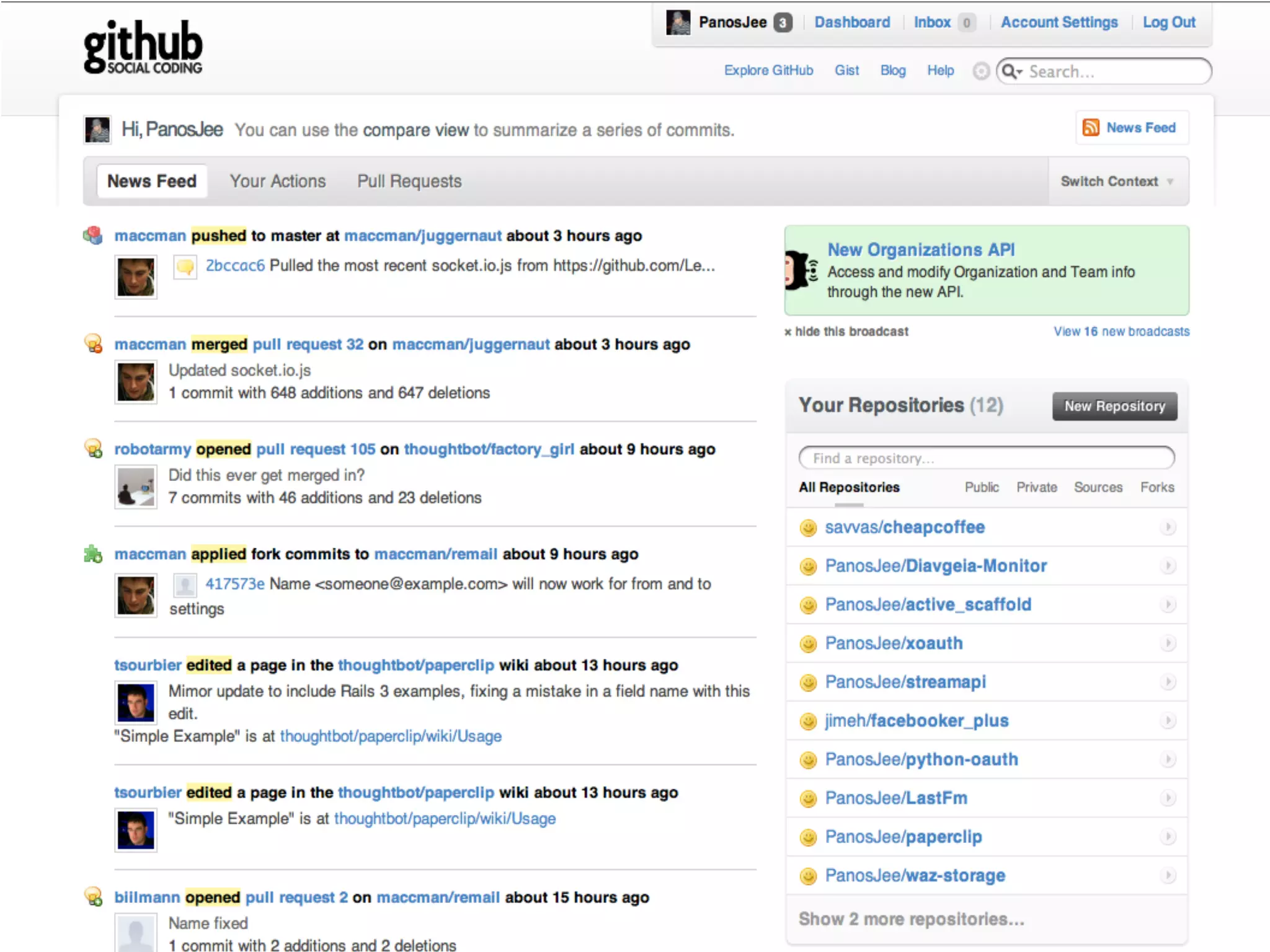The height and width of the screenshot is (952, 1270).
Task: Click the Find a repository field
Action: point(986,458)
